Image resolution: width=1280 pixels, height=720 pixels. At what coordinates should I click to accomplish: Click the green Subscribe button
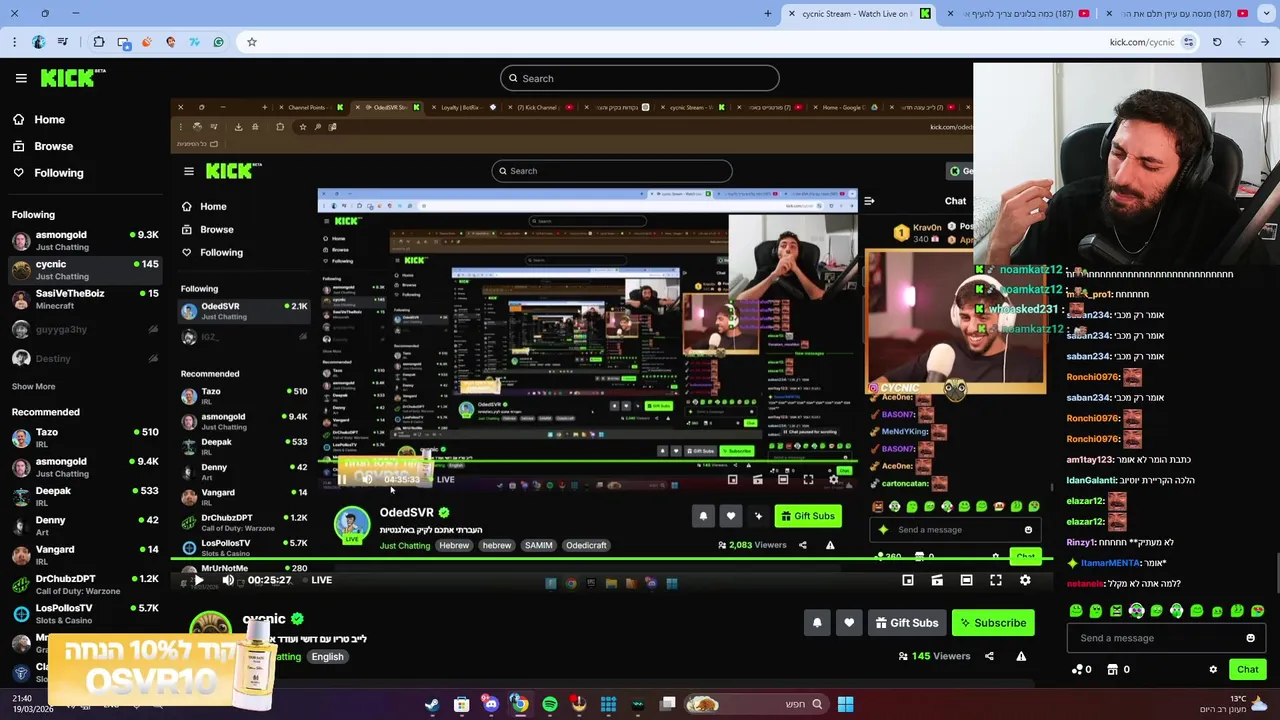tap(993, 623)
